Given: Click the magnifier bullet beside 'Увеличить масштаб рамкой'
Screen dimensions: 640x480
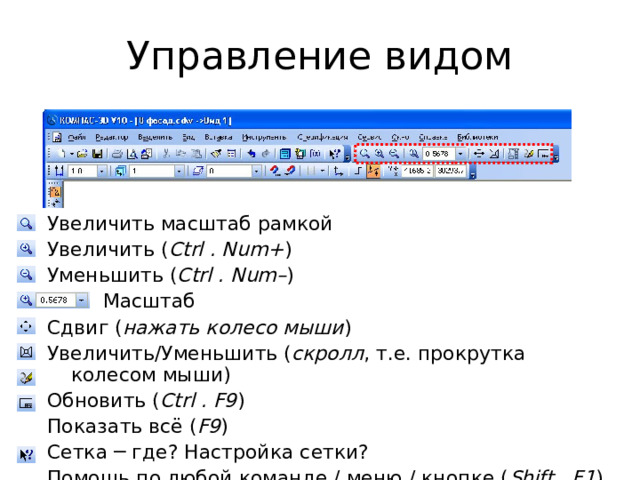Looking at the screenshot, I should point(26,224).
